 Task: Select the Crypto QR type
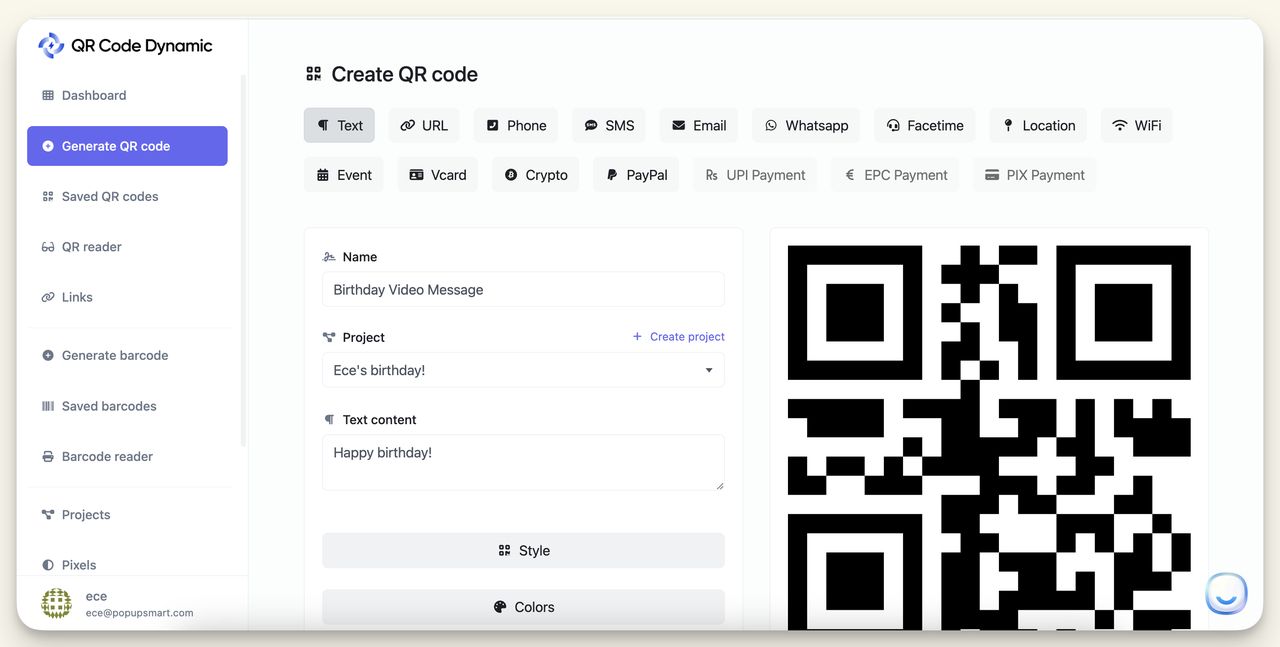[535, 175]
